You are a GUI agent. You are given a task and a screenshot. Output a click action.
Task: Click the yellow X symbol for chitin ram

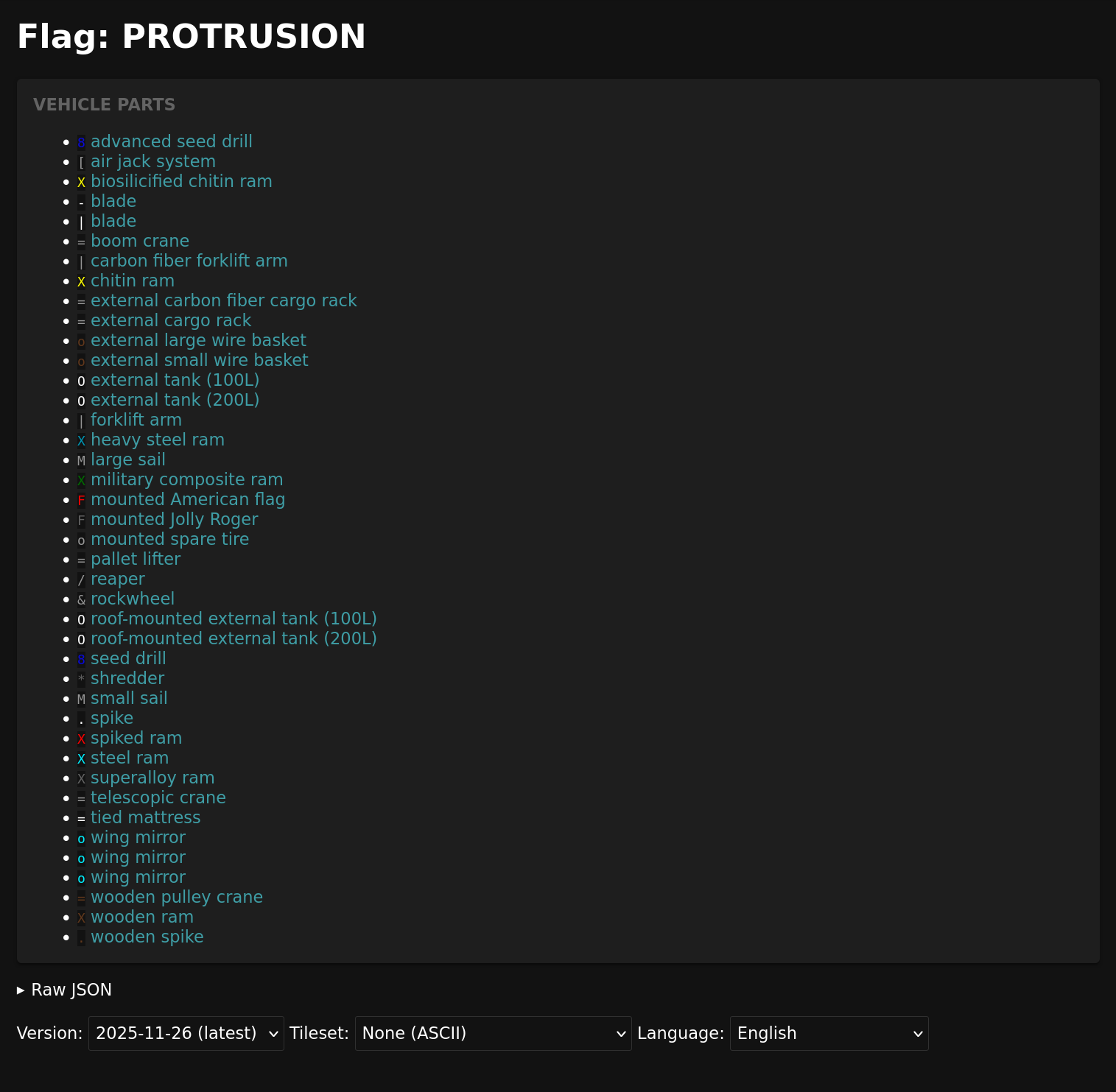point(81,281)
